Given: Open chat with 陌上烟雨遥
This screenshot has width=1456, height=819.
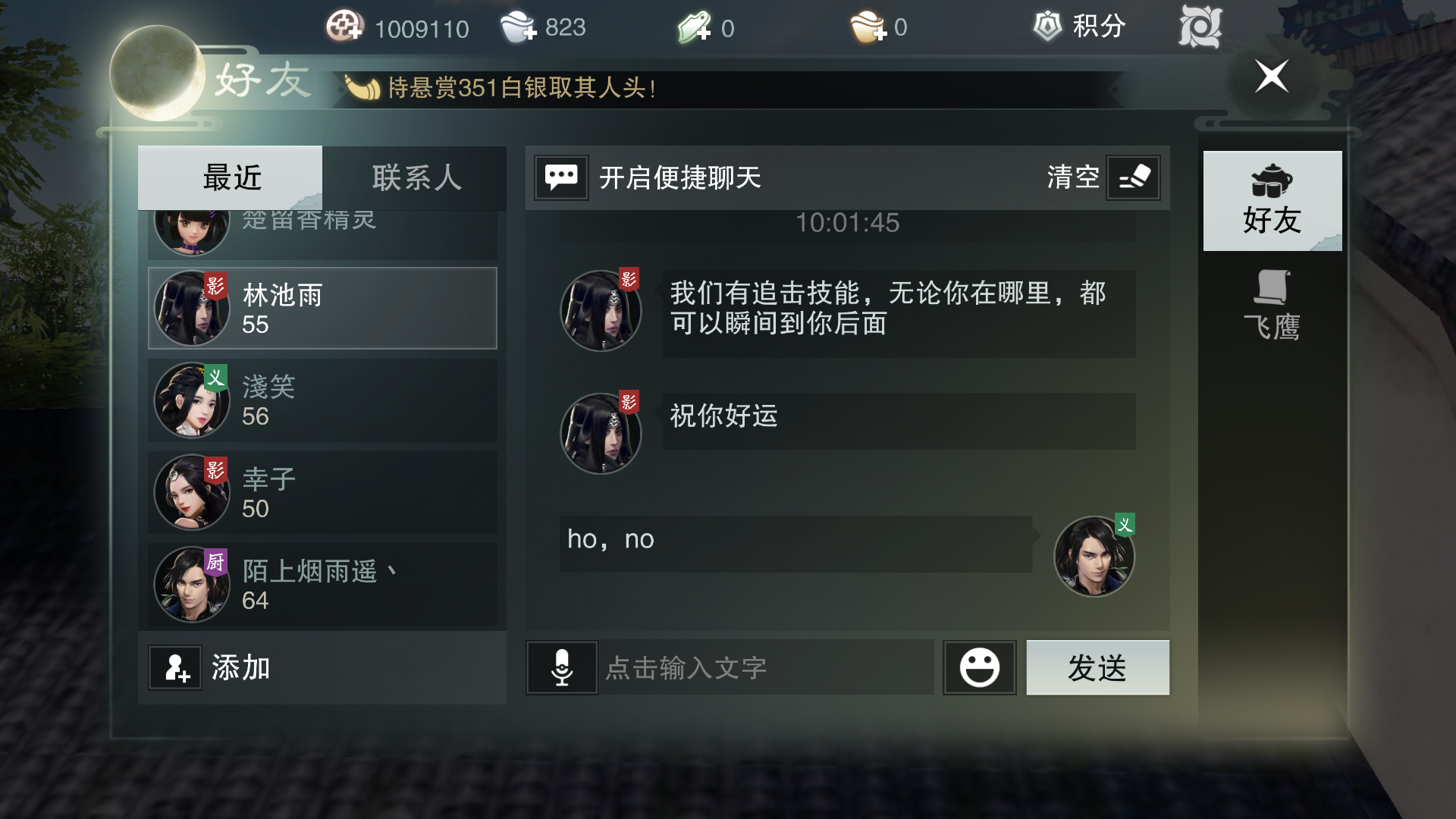Looking at the screenshot, I should pos(322,585).
